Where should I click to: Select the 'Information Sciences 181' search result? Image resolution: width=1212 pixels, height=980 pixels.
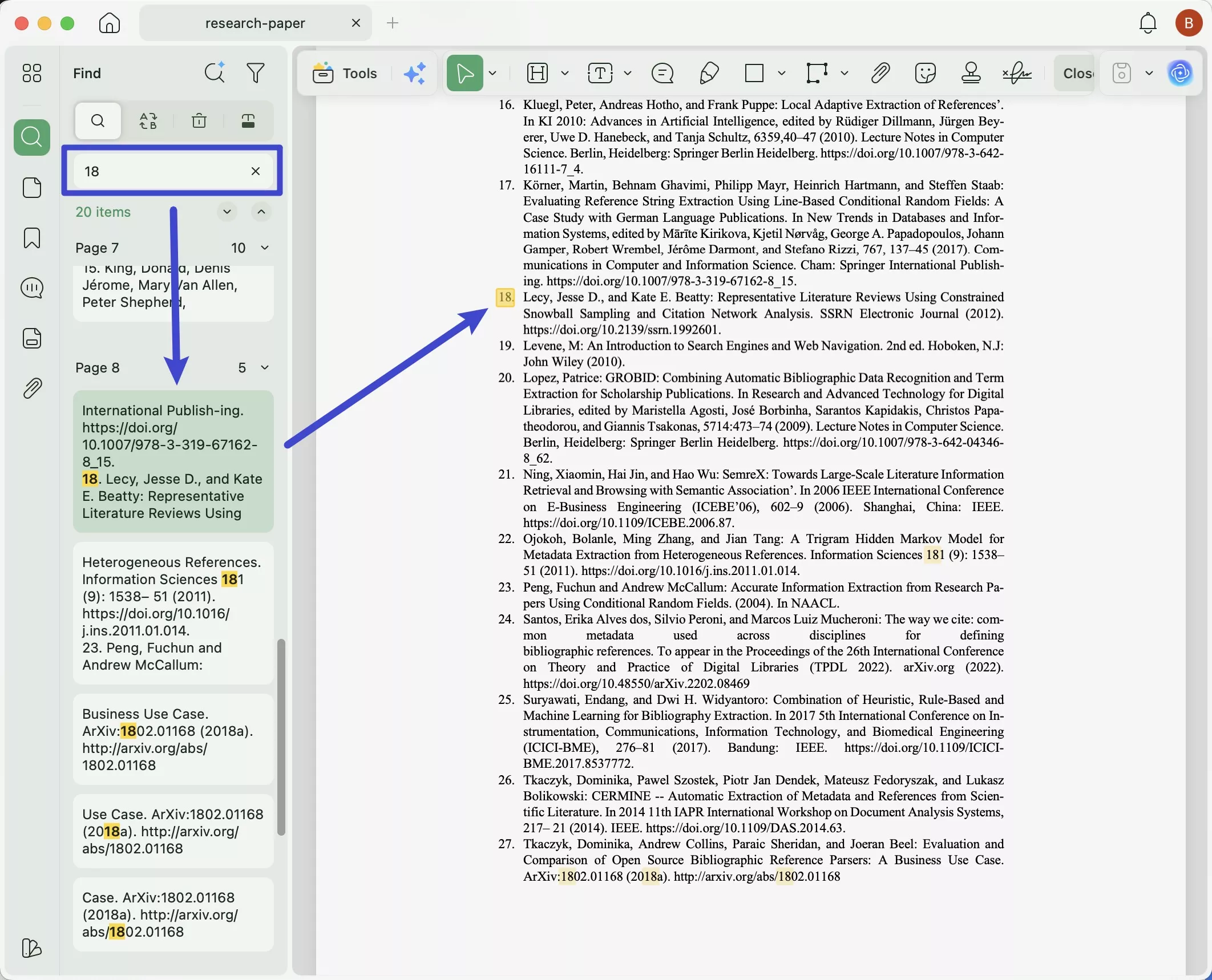pyautogui.click(x=173, y=613)
